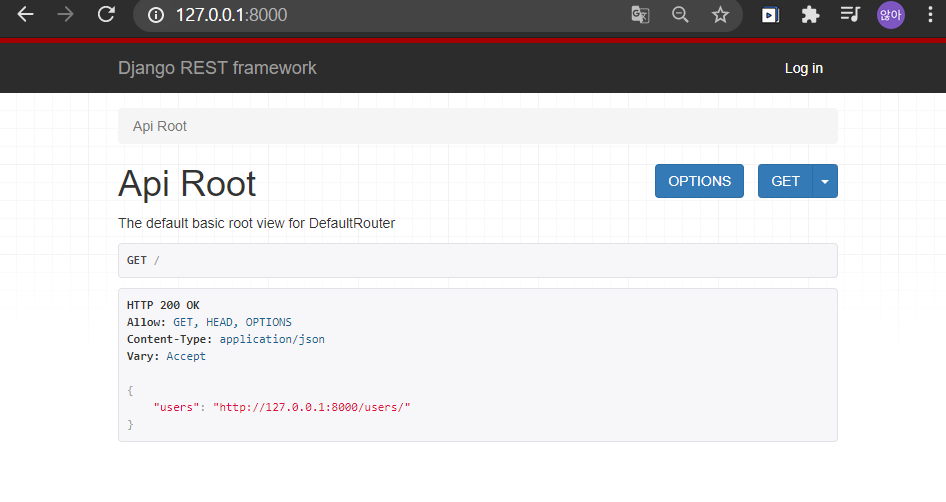Reload the current page
This screenshot has height=502, width=946.
click(x=106, y=14)
